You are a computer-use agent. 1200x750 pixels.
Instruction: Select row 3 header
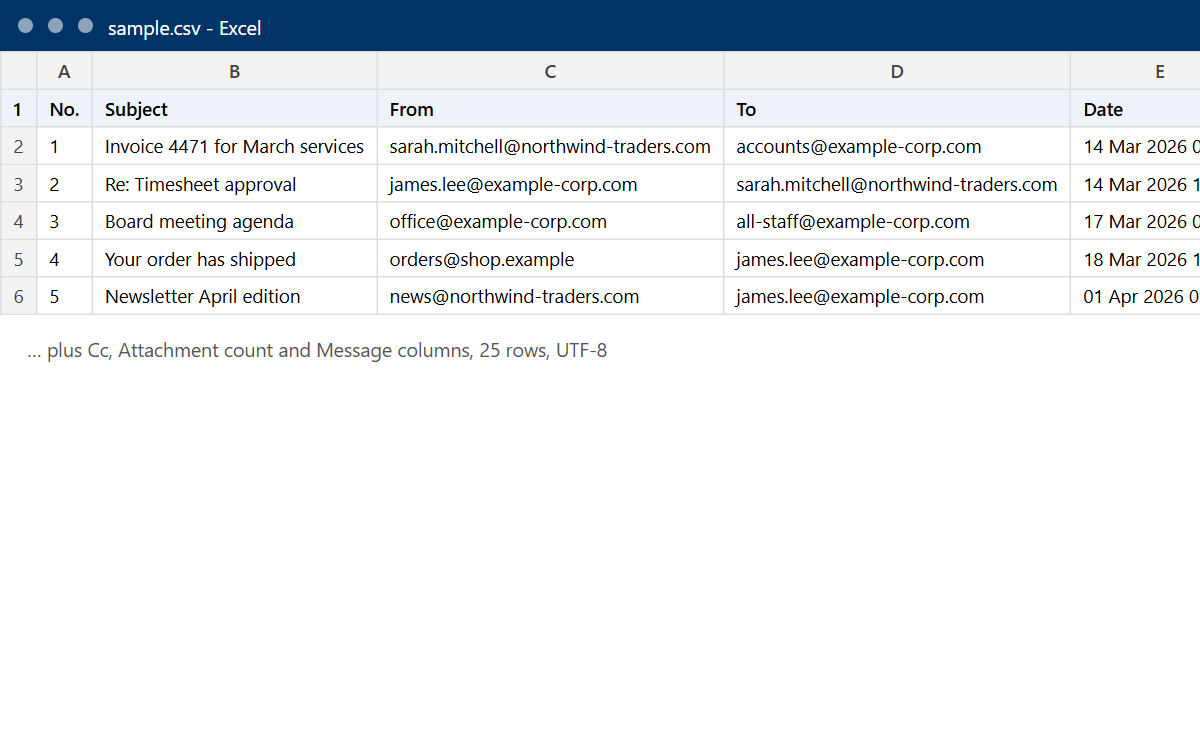pyautogui.click(x=18, y=184)
